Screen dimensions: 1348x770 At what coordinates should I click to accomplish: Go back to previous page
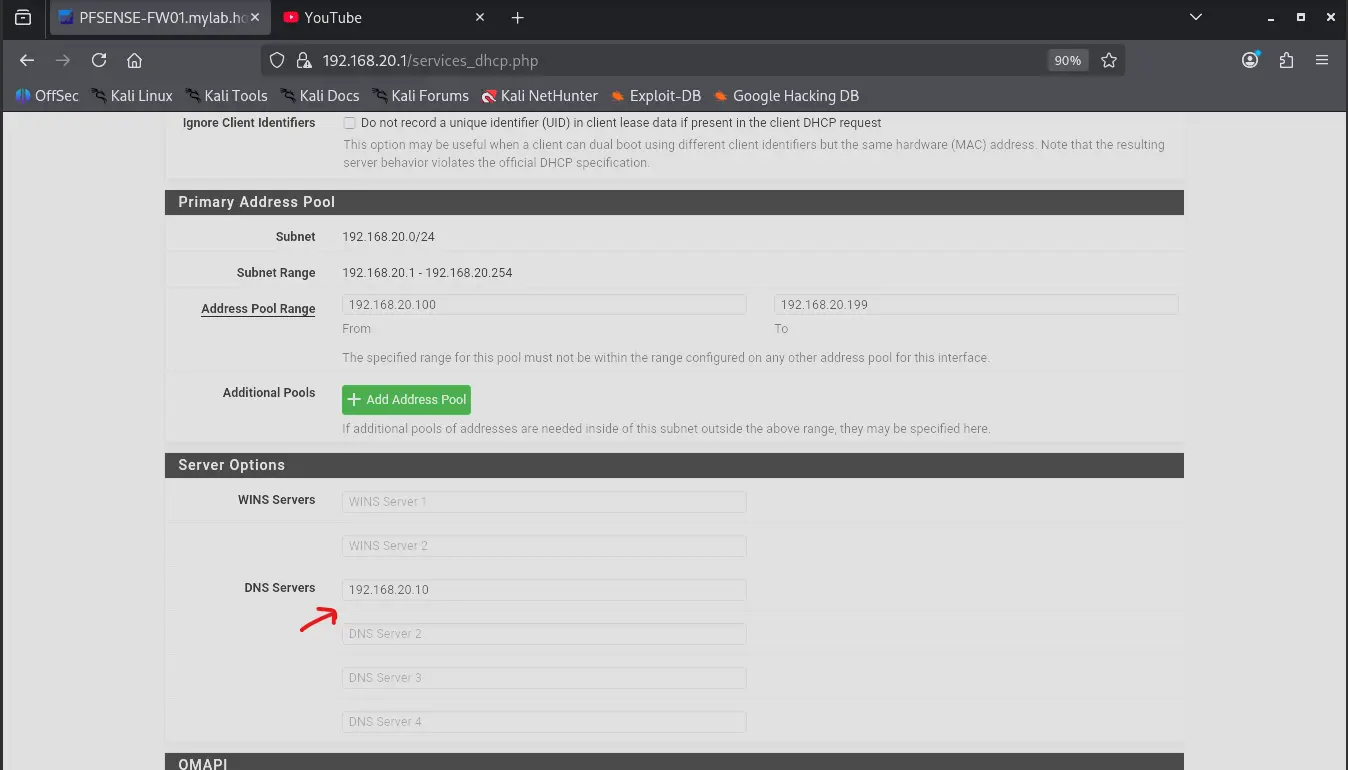coord(27,60)
